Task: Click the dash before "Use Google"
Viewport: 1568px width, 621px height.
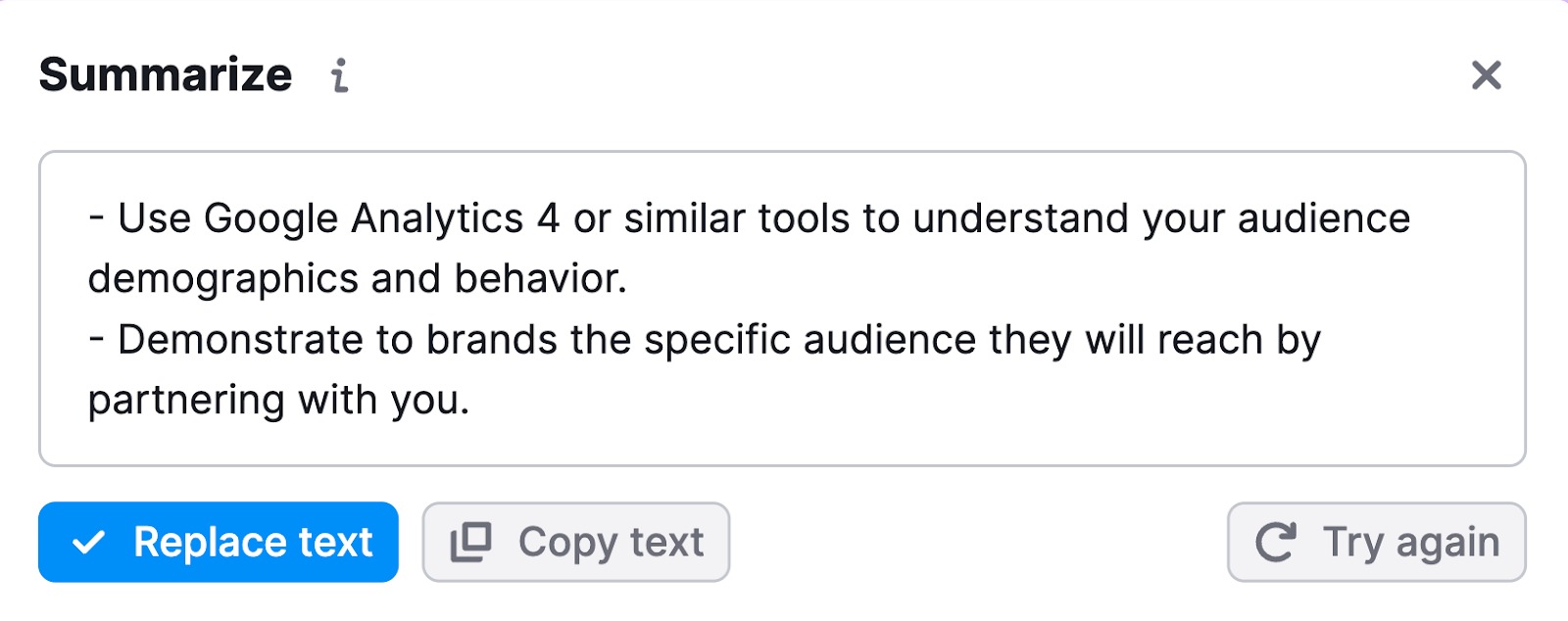Action: (96, 216)
